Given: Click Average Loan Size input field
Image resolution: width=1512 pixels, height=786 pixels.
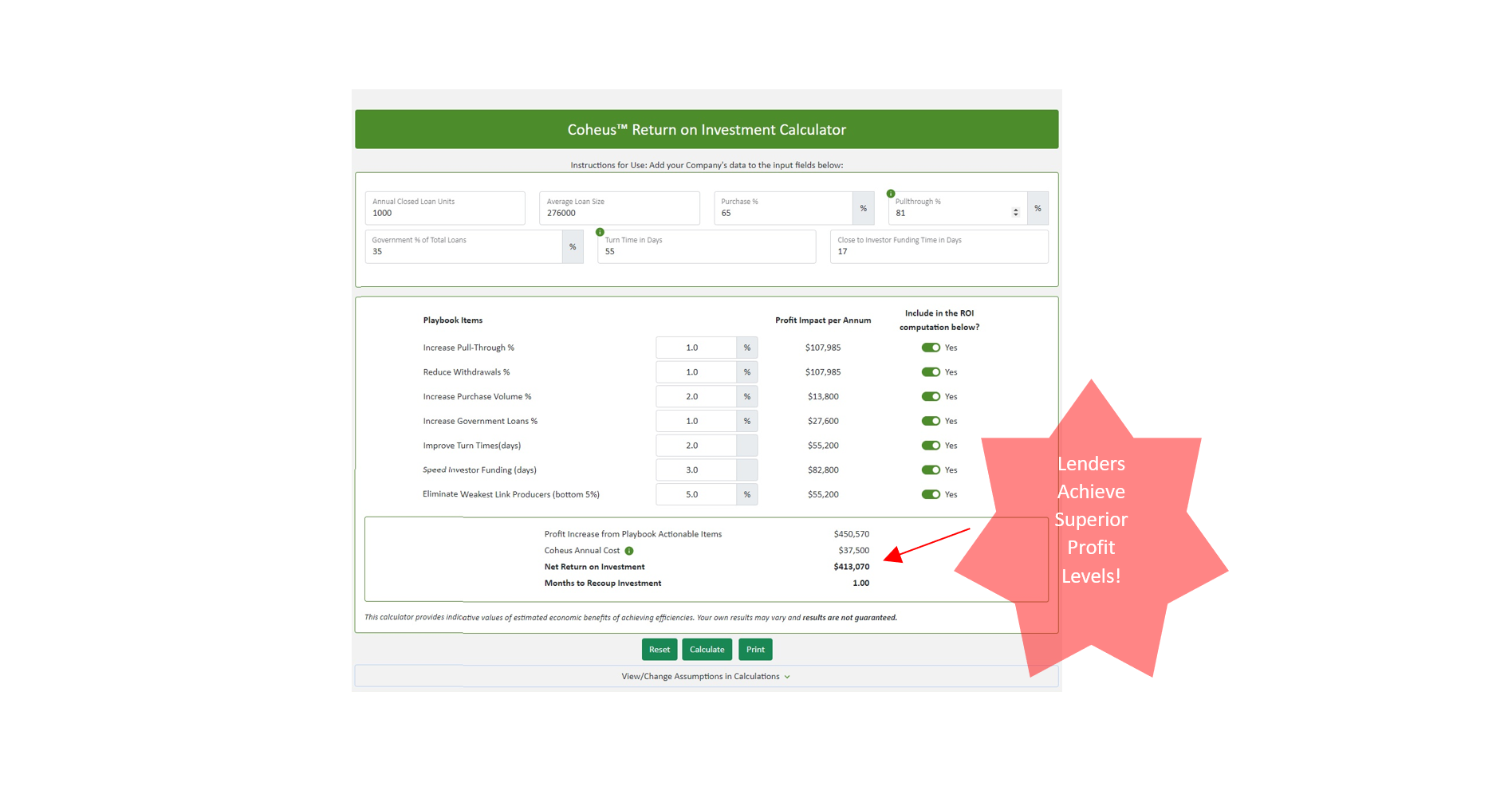Looking at the screenshot, I should [620, 208].
